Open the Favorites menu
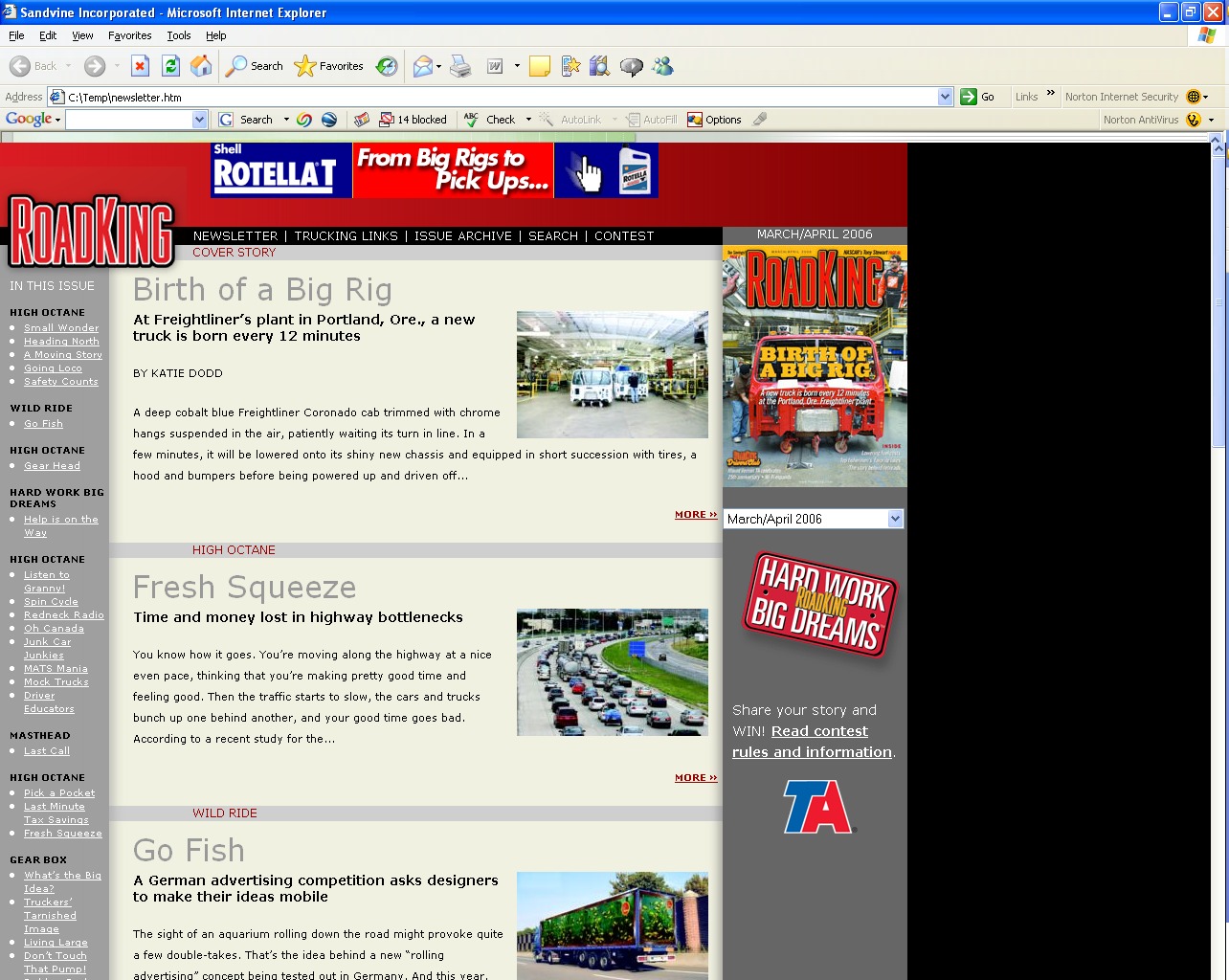Viewport: 1229px width, 980px height. tap(129, 35)
